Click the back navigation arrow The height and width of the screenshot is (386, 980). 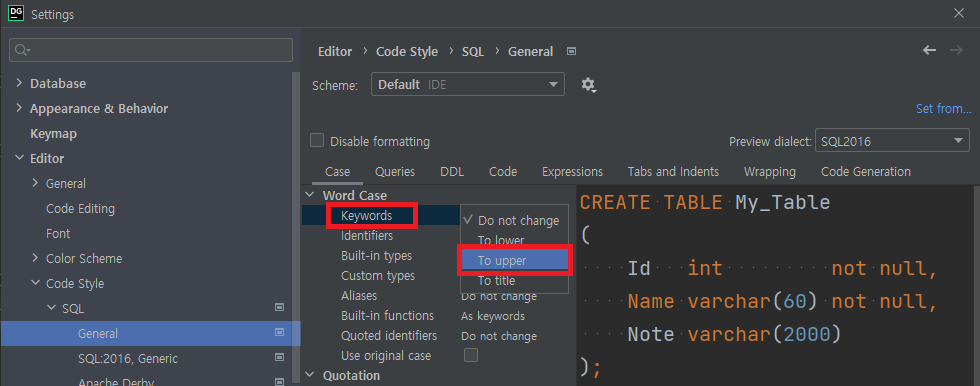(929, 51)
